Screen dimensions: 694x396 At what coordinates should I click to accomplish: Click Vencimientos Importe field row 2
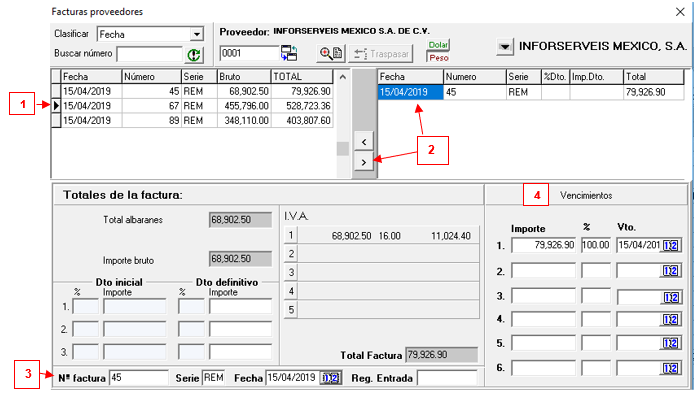click(x=544, y=270)
